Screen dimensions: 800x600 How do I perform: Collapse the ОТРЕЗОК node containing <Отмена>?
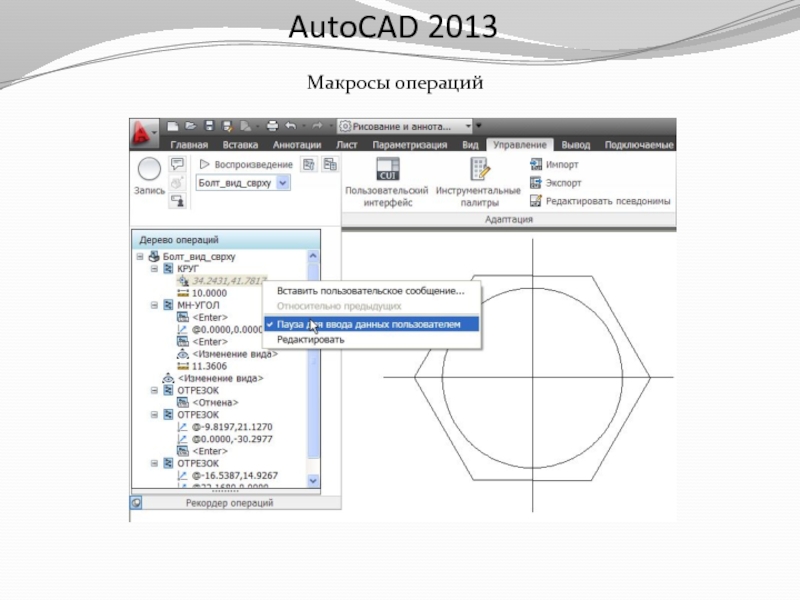(154, 390)
